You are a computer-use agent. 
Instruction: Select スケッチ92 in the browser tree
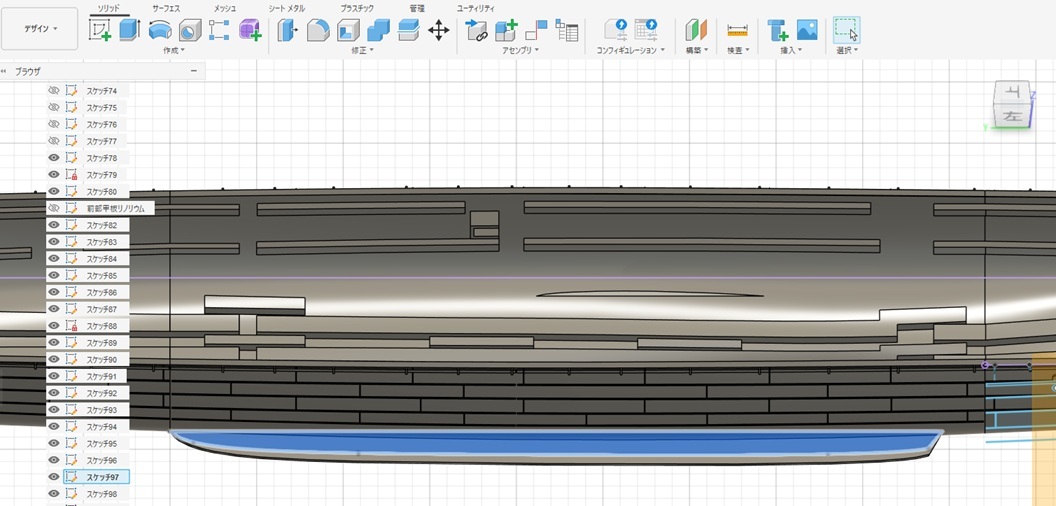101,393
